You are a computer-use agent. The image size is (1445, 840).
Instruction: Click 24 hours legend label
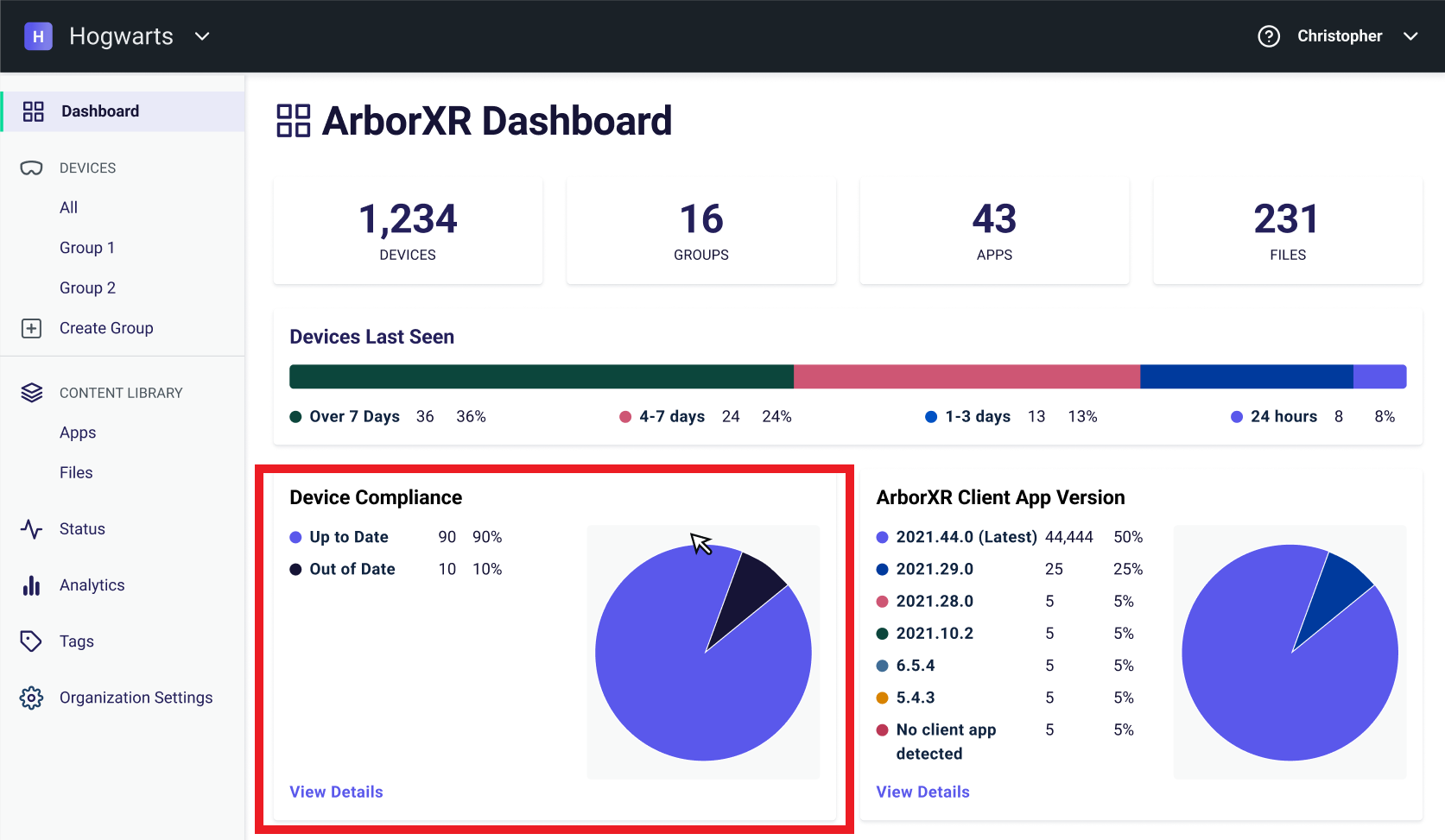tap(1283, 416)
